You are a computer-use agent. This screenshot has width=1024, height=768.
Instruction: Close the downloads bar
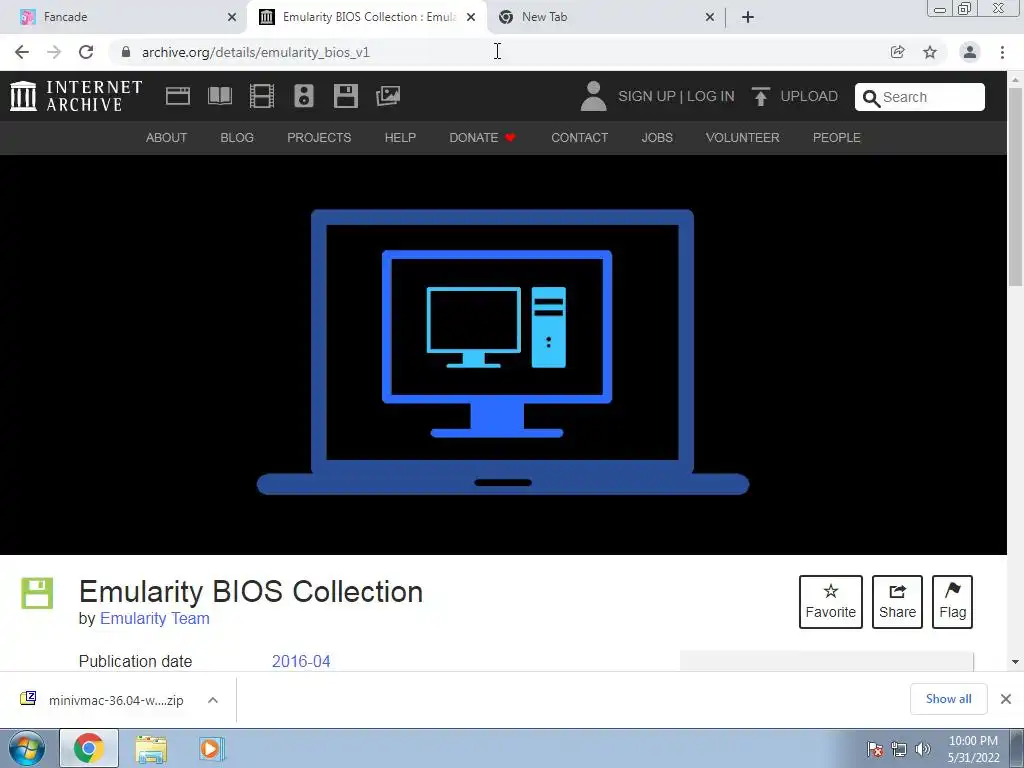pyautogui.click(x=1006, y=699)
